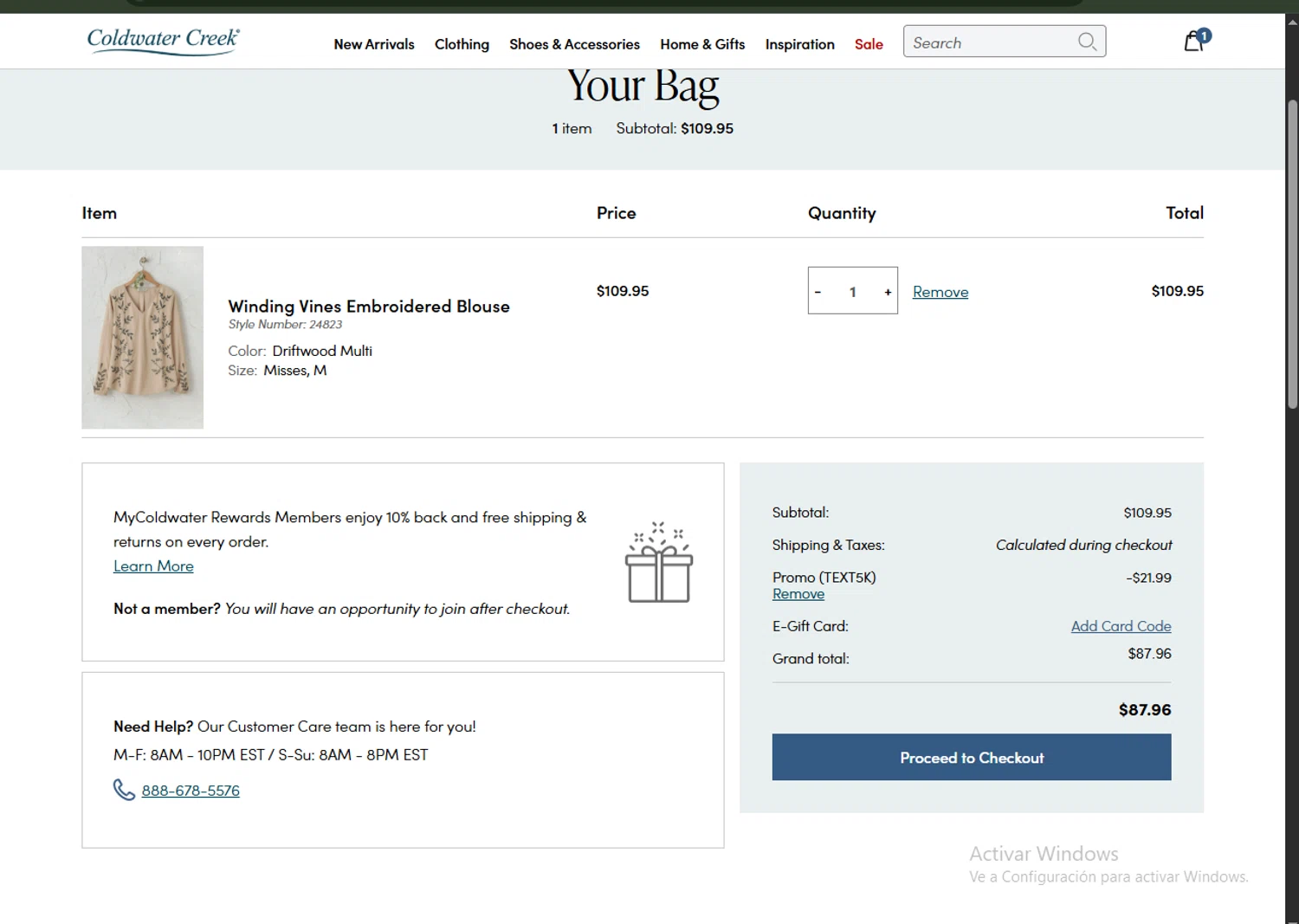
Task: Click the phone icon beside 888-678-5576
Action: 124,790
